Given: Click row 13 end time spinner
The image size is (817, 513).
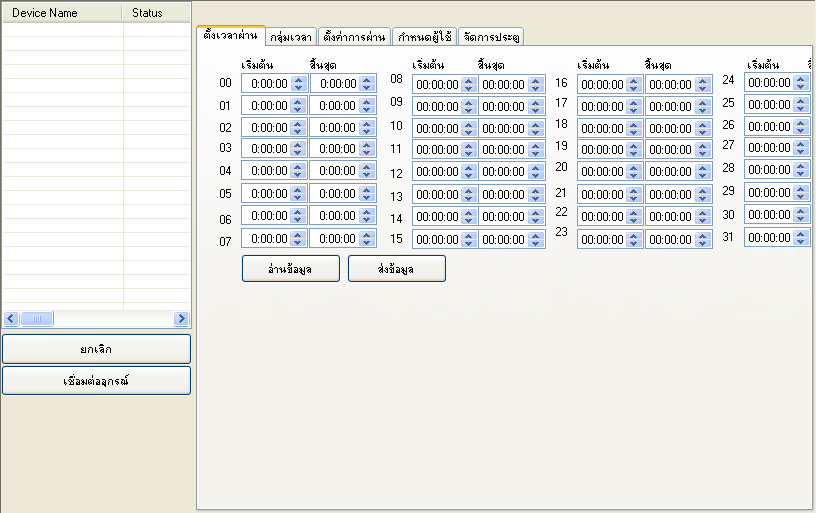Looking at the screenshot, I should tap(536, 194).
